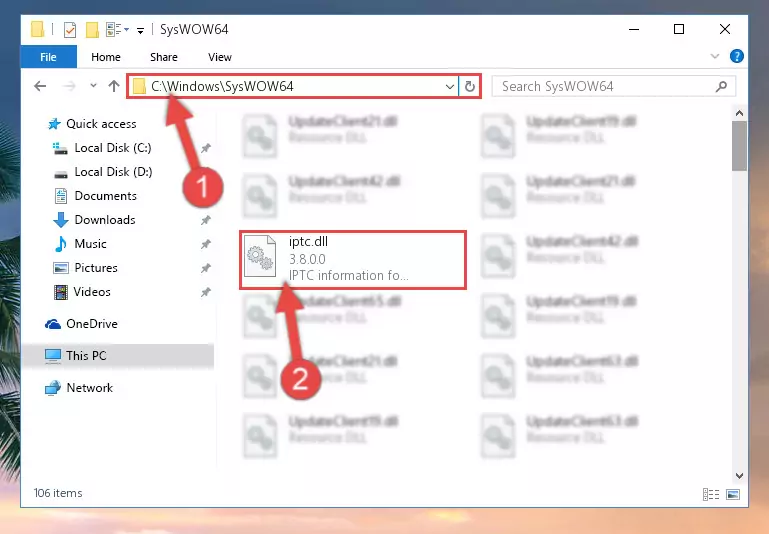Switch to the Home ribbon tab
Image resolution: width=769 pixels, height=534 pixels.
pyautogui.click(x=105, y=57)
